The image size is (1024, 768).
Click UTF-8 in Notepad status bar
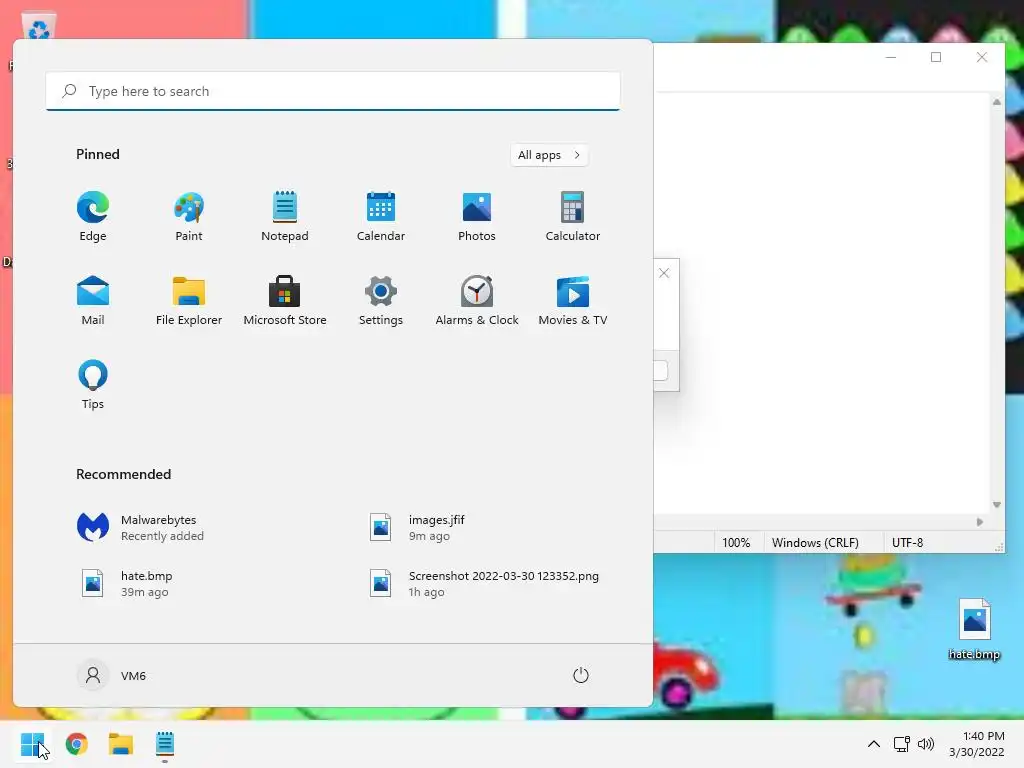coord(907,543)
